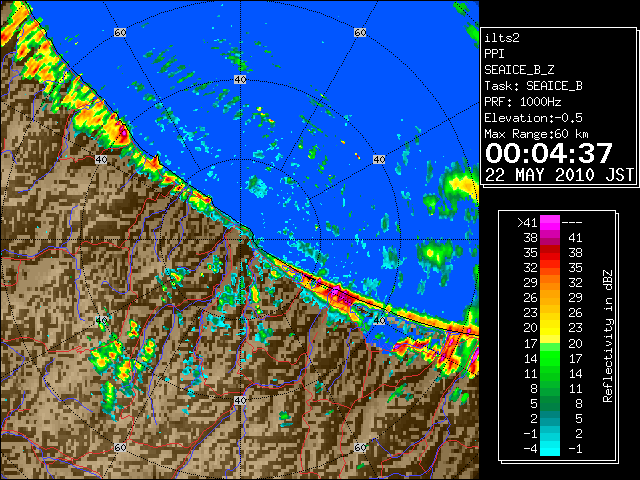The image size is (640, 480).
Task: Pick the cyan -4 to -1 dBZ swatch
Action: [550, 448]
